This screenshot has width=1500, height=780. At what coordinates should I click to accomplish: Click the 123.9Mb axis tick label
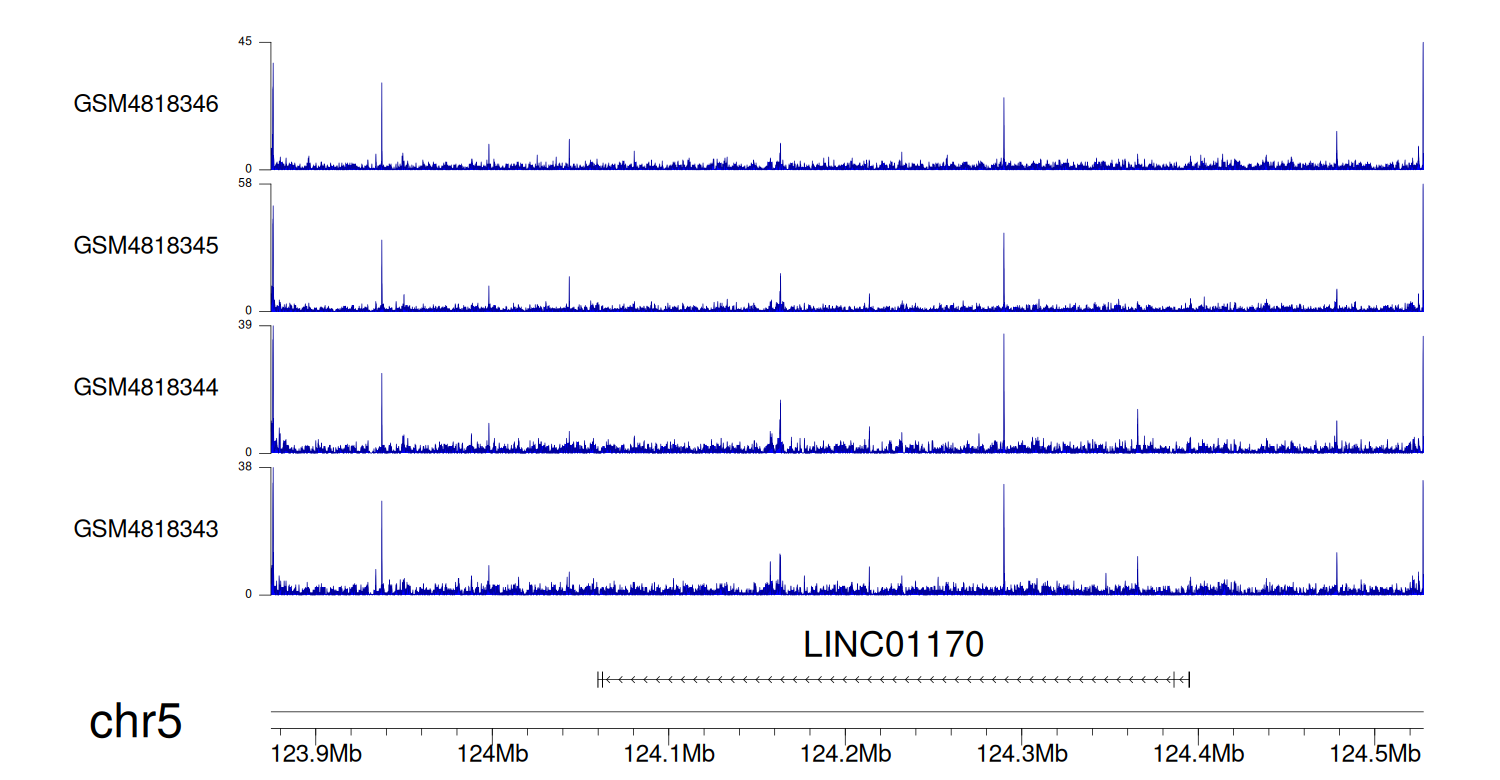tap(316, 753)
